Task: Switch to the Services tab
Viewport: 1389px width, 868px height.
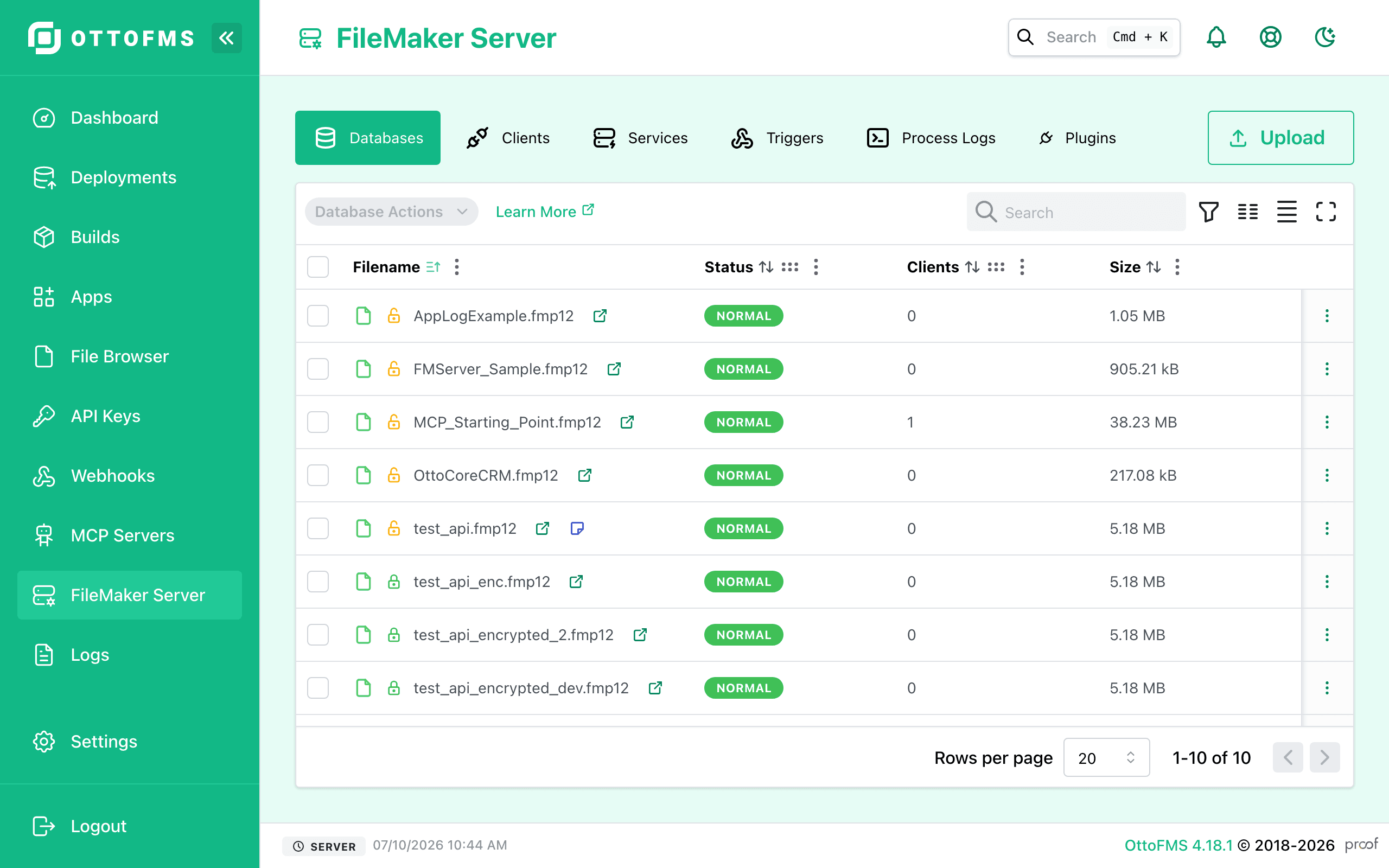Action: click(x=640, y=138)
